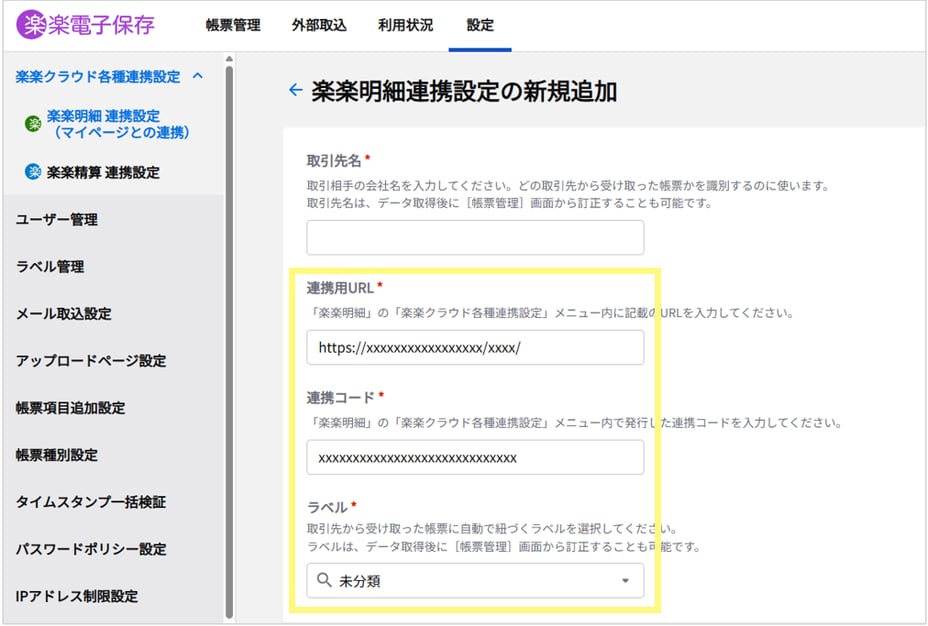Click the 楽楽クラウド各種連携設定 sidebar header

[98, 76]
